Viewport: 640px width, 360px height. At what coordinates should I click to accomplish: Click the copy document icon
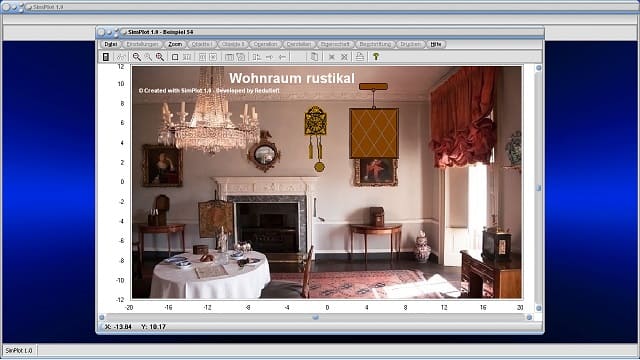(314, 57)
